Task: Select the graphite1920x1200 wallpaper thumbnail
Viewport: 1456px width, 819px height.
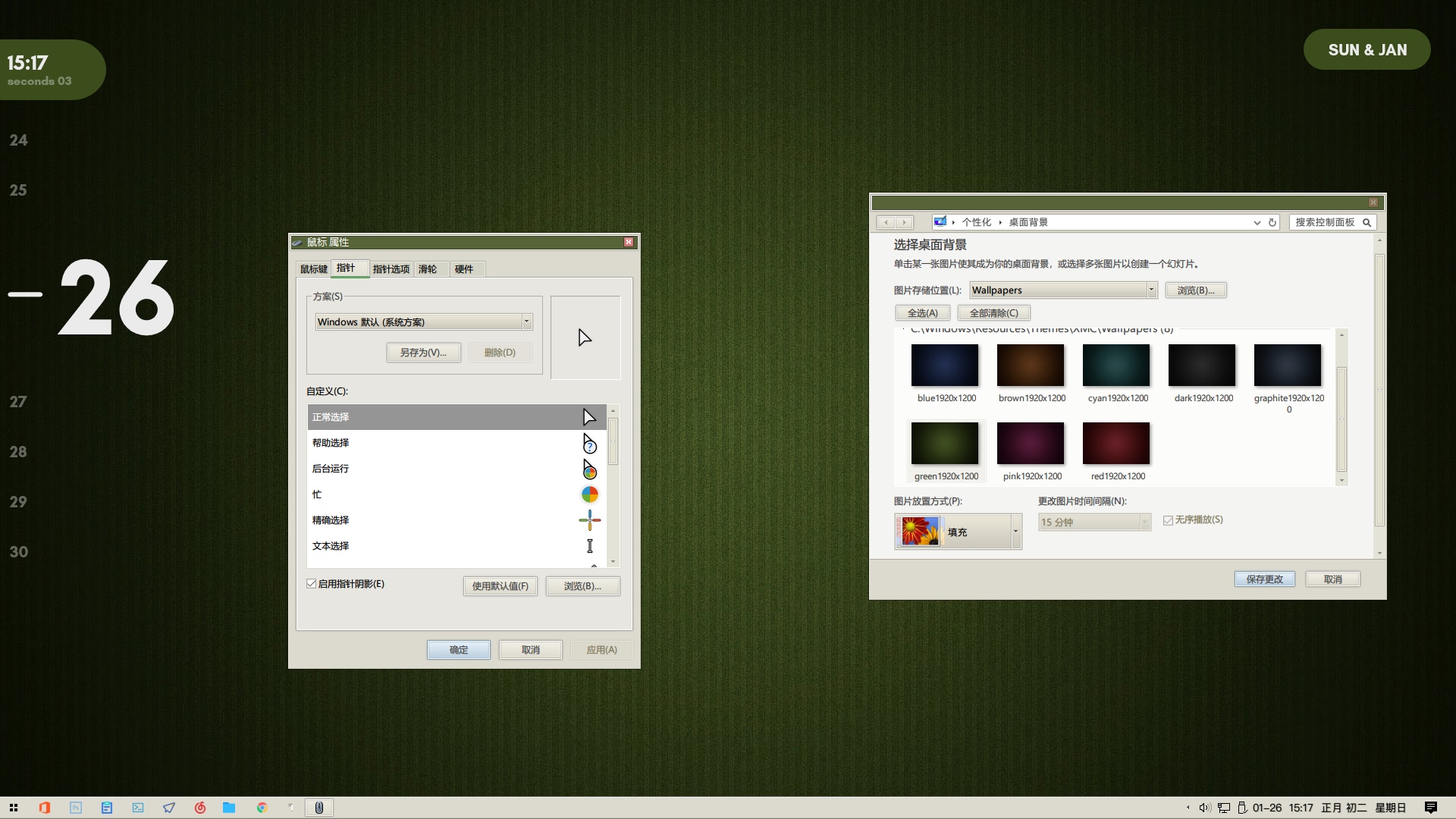Action: (1288, 366)
